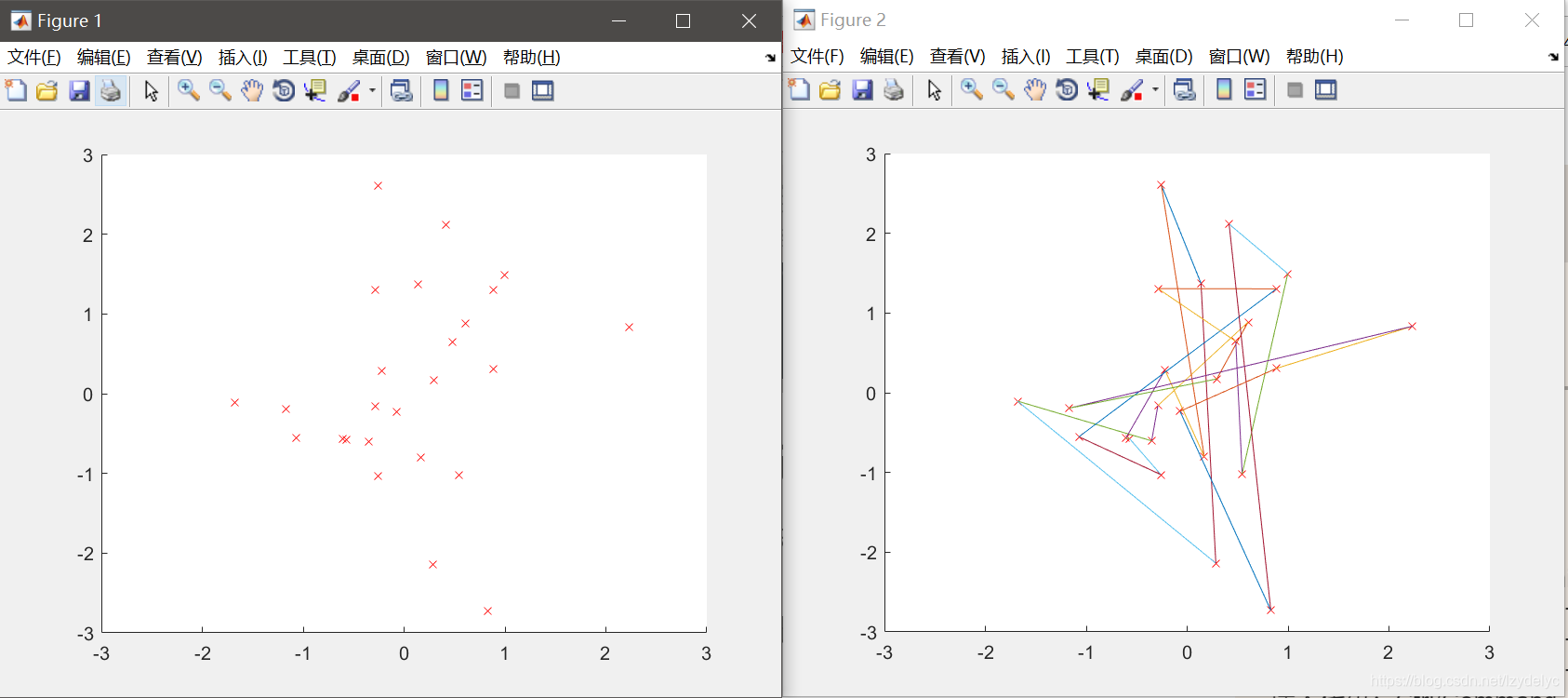Insert Legend icon in Figure 1

472,90
